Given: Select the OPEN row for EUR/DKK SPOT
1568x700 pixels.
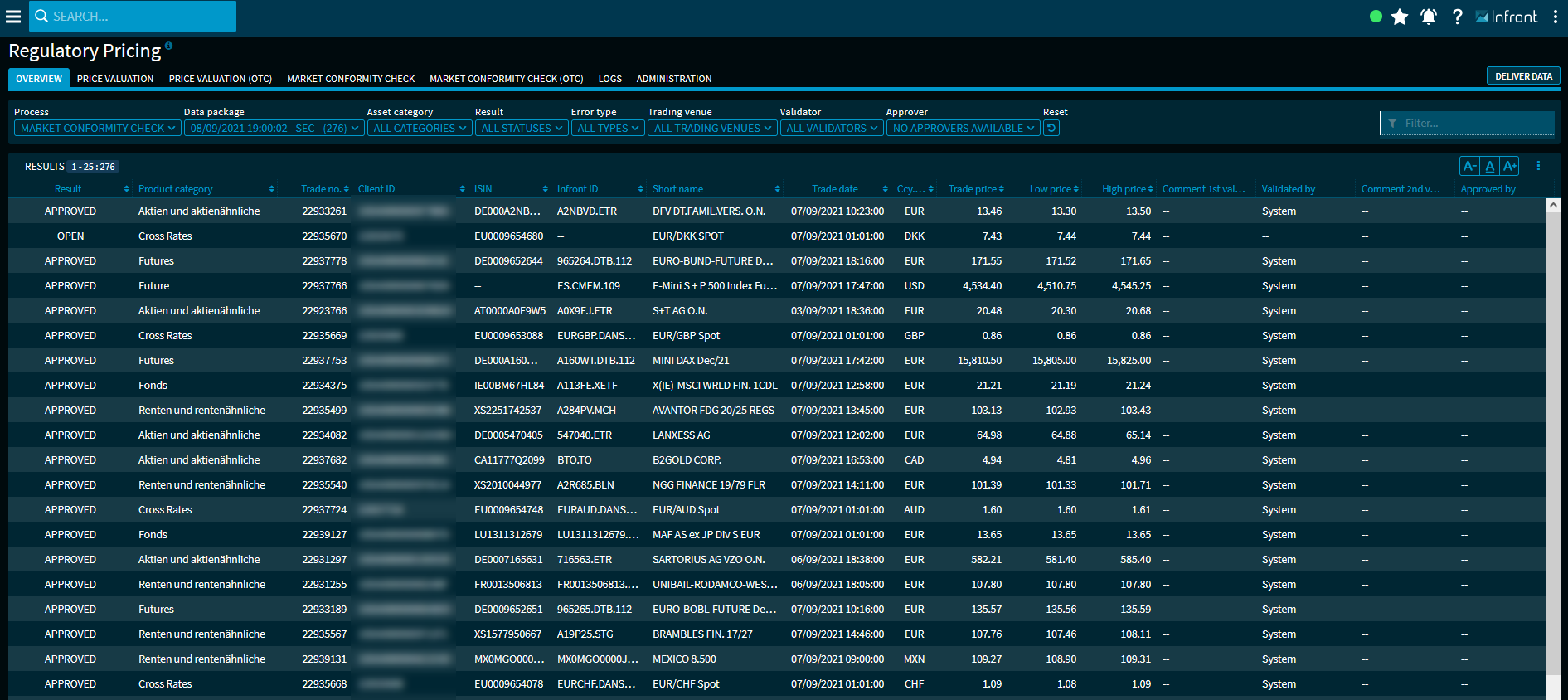Looking at the screenshot, I should (777, 236).
